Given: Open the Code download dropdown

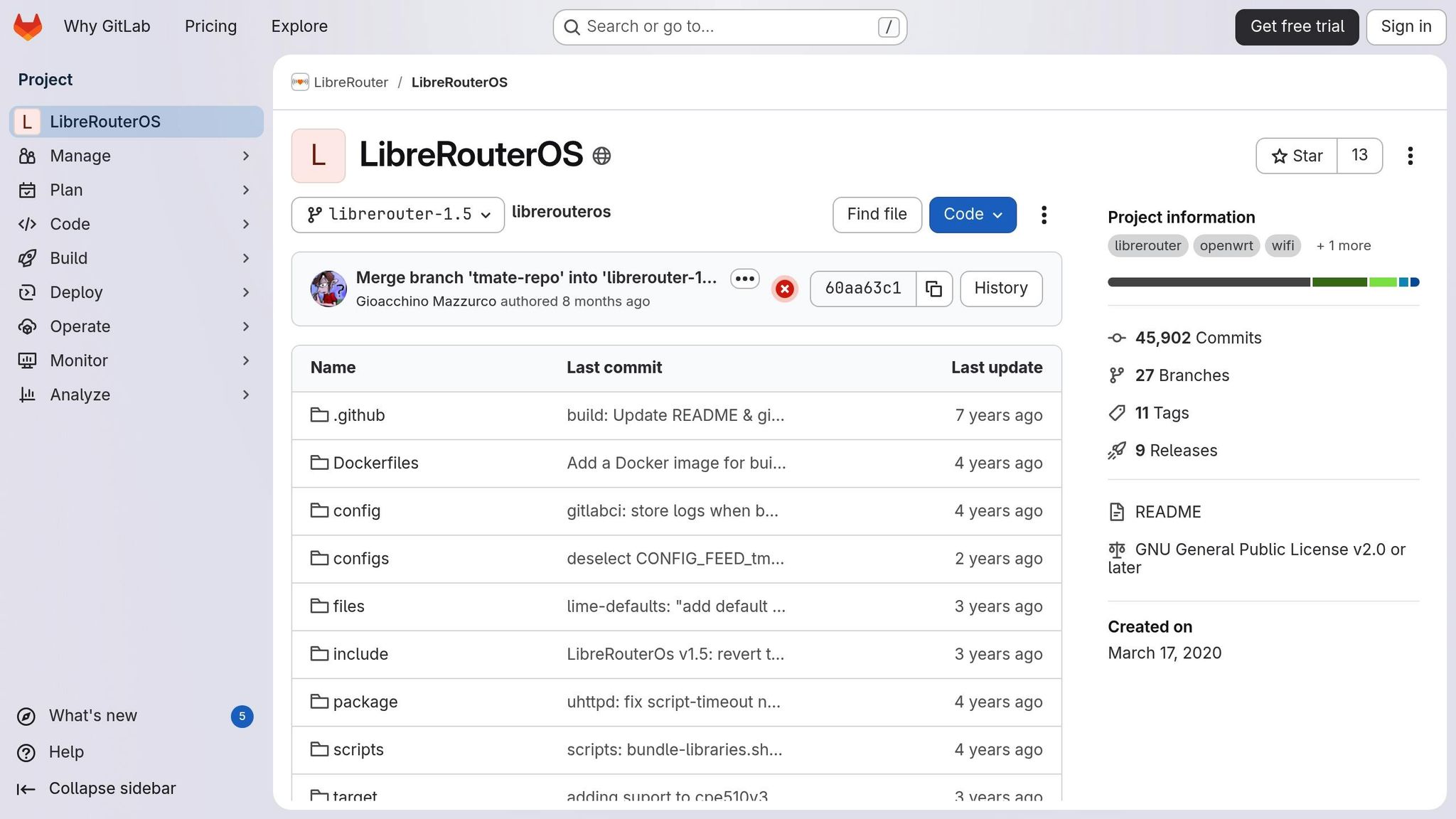Looking at the screenshot, I should tap(973, 214).
